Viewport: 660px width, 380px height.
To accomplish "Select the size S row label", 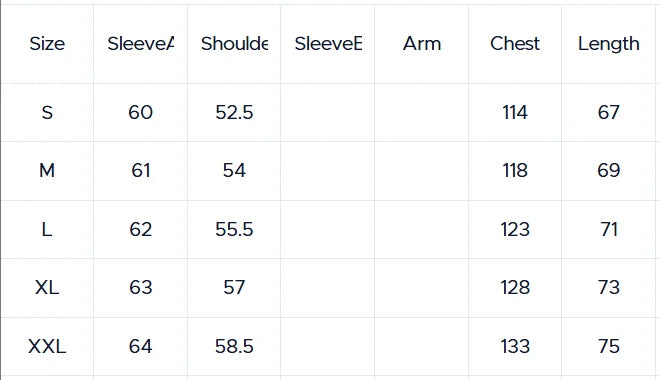I will click(47, 112).
